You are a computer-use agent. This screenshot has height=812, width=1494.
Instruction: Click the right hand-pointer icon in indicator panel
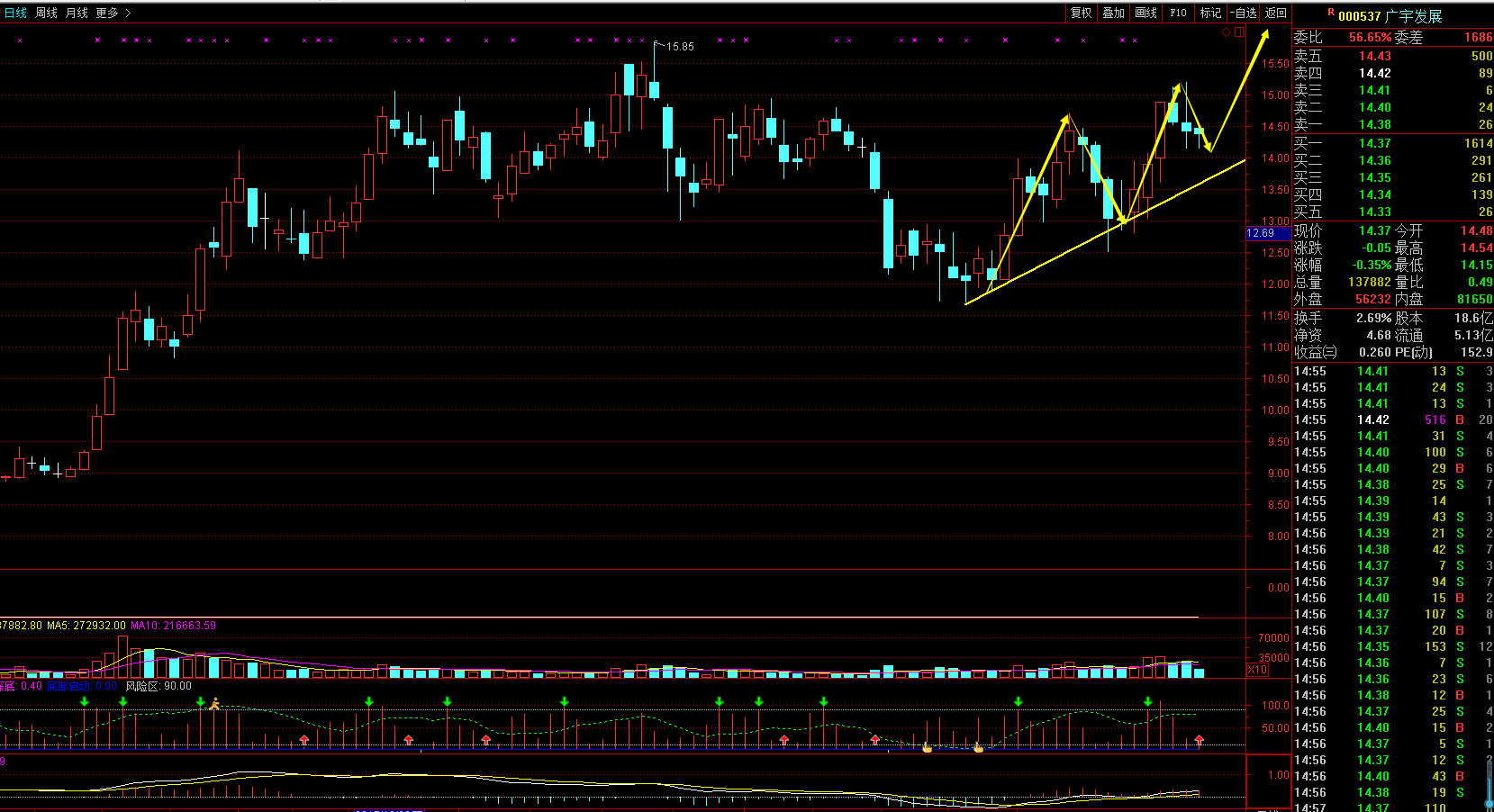click(x=978, y=746)
